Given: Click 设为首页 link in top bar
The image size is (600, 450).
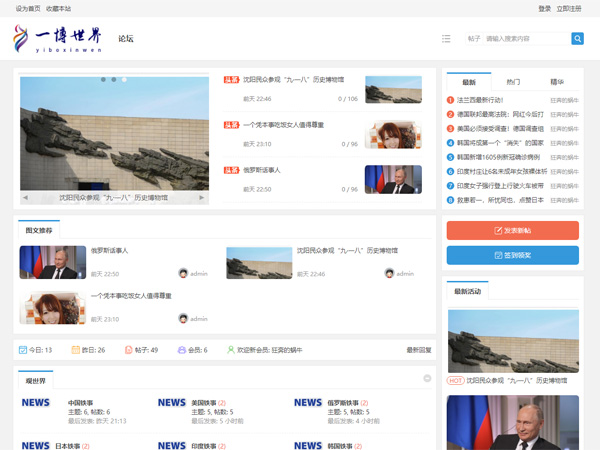Looking at the screenshot, I should click(x=28, y=8).
